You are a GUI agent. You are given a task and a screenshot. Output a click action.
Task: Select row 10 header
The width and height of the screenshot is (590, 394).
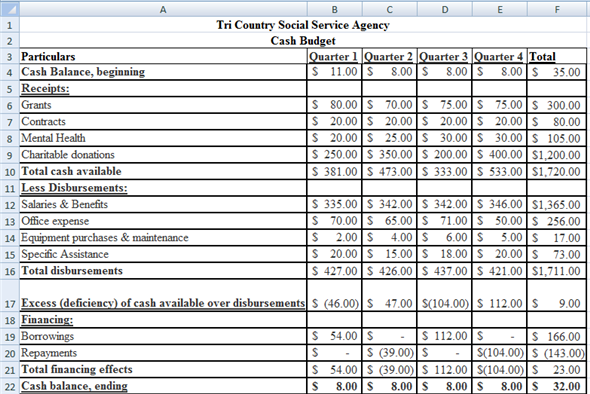10,172
